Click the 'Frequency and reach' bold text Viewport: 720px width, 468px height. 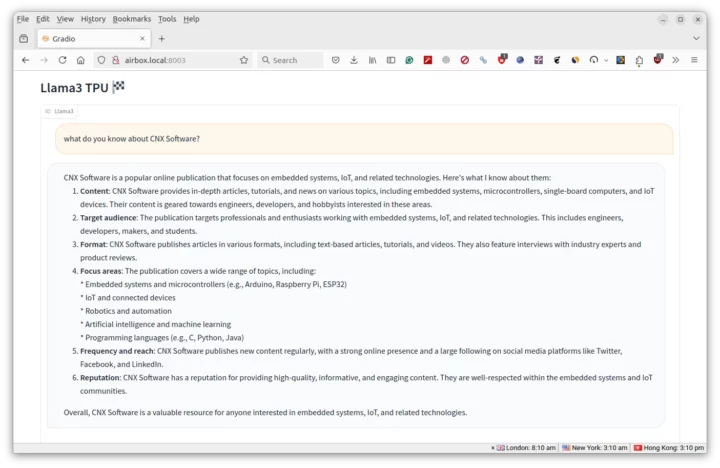117,351
